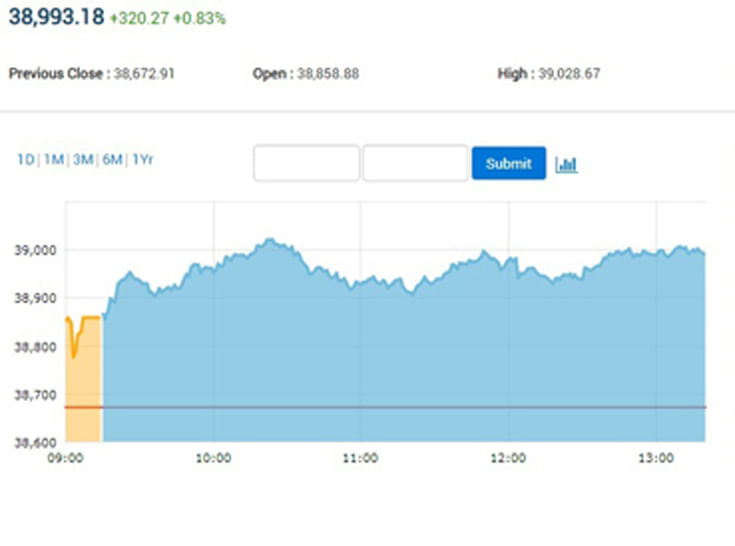Click the current price 38,993.18
Screen dimensions: 735x546
click(56, 18)
